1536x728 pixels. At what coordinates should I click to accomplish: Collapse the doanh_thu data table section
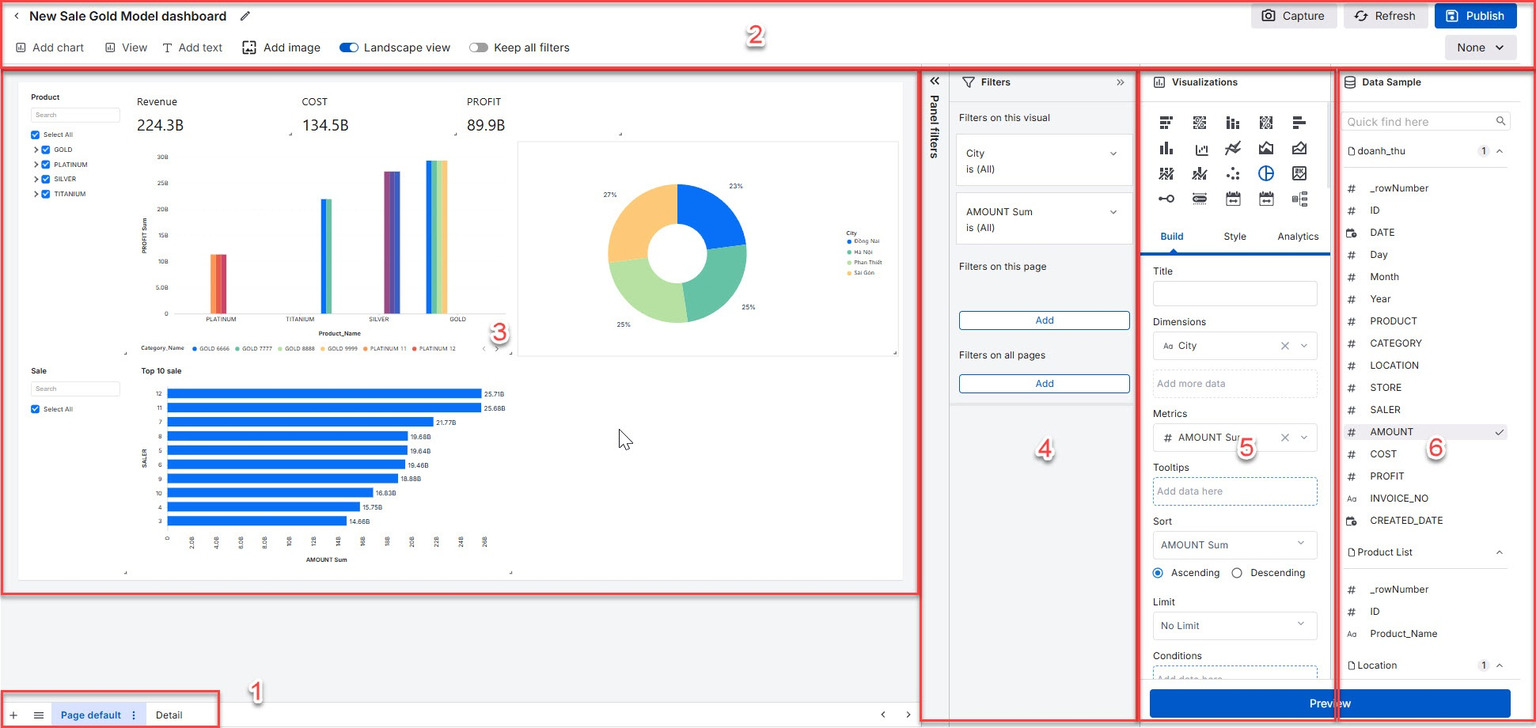point(1499,151)
